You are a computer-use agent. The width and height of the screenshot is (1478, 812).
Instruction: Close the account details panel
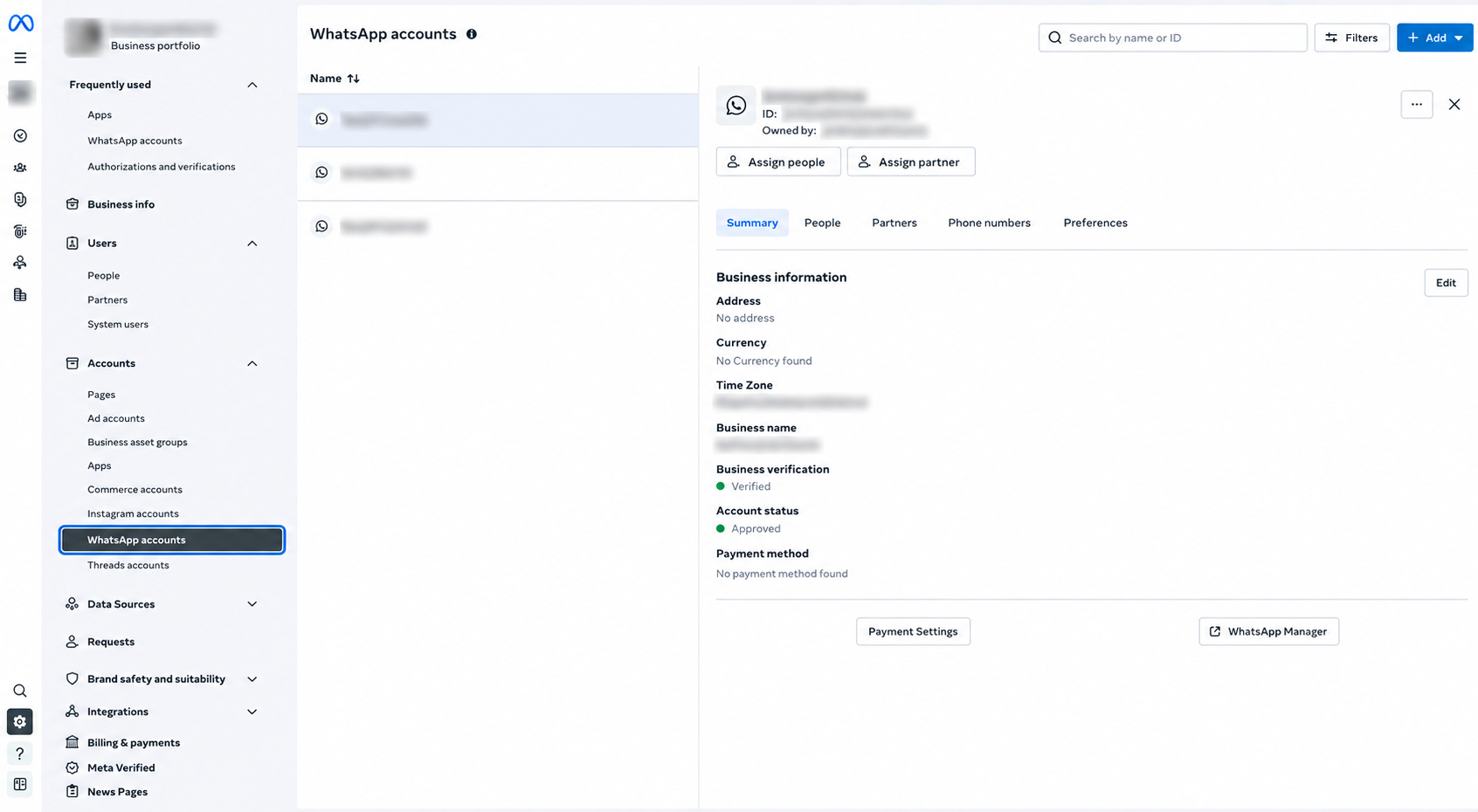pyautogui.click(x=1454, y=105)
